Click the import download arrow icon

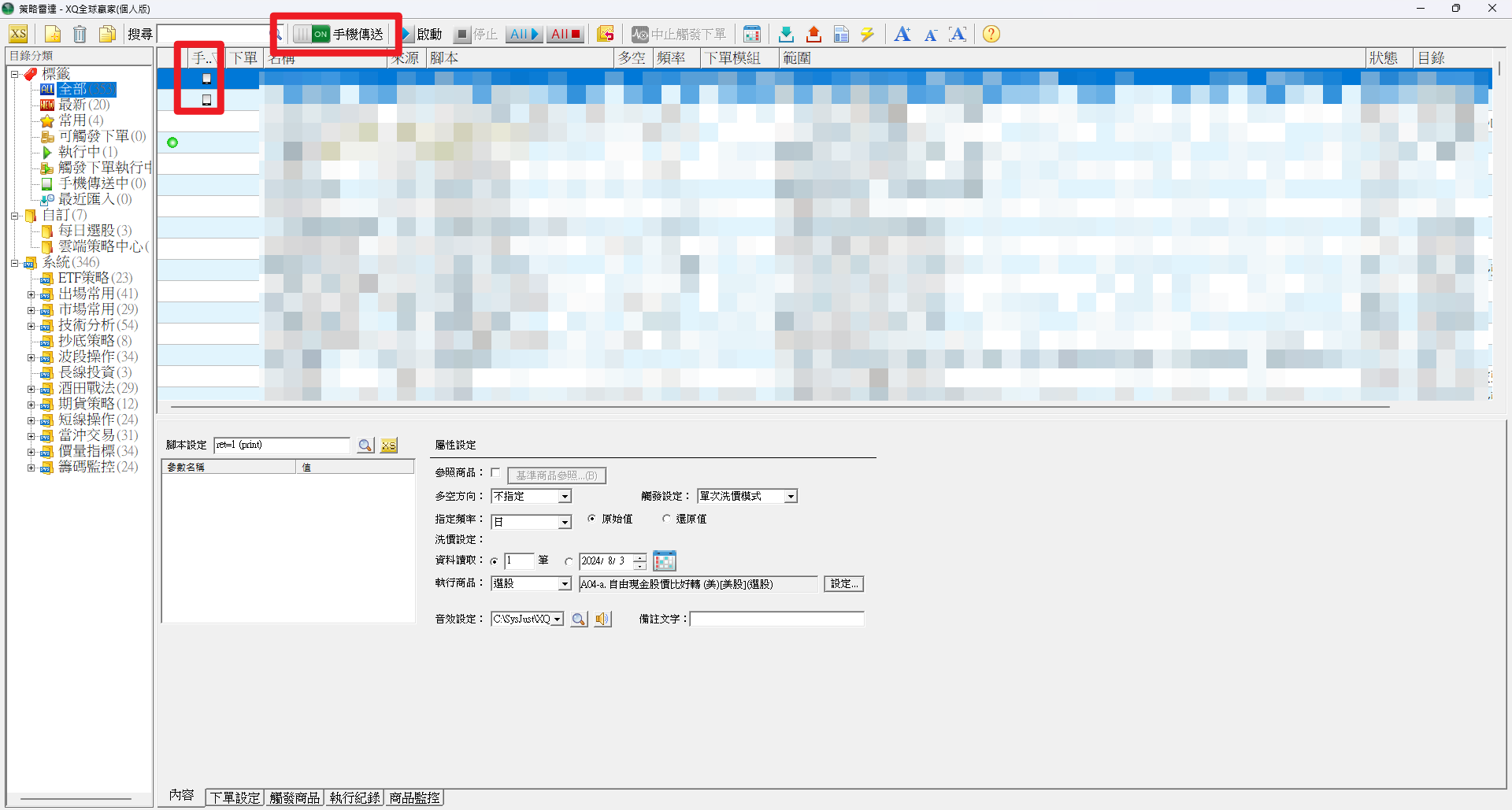786,34
